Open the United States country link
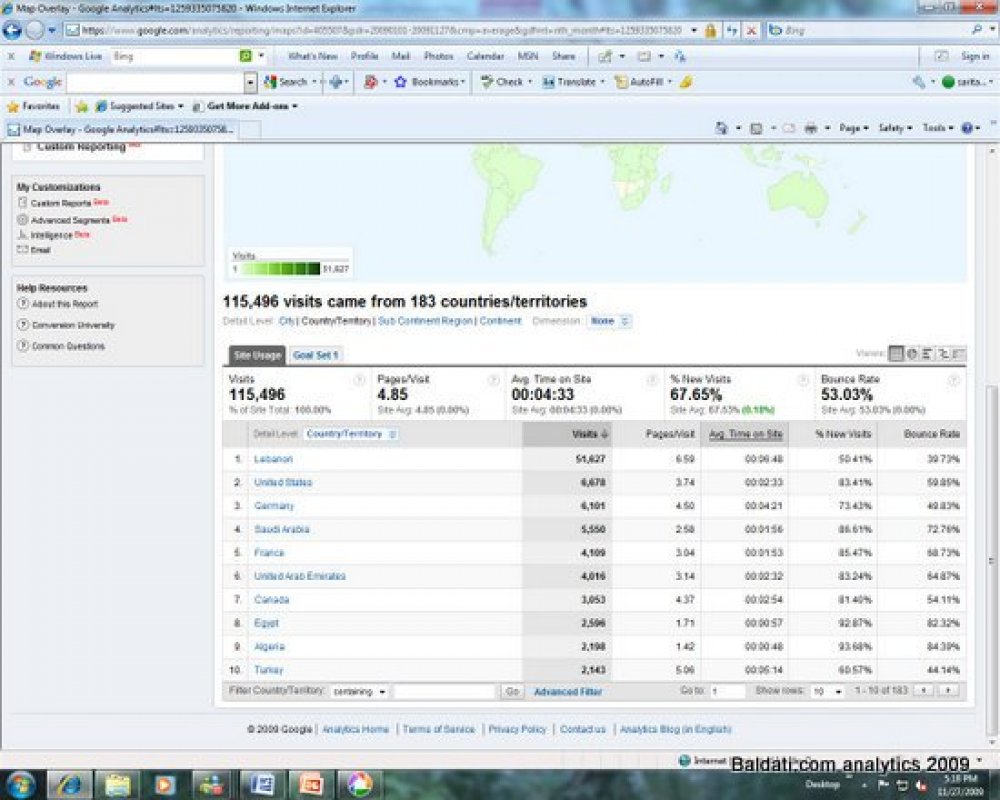Image resolution: width=1000 pixels, height=800 pixels. point(283,483)
